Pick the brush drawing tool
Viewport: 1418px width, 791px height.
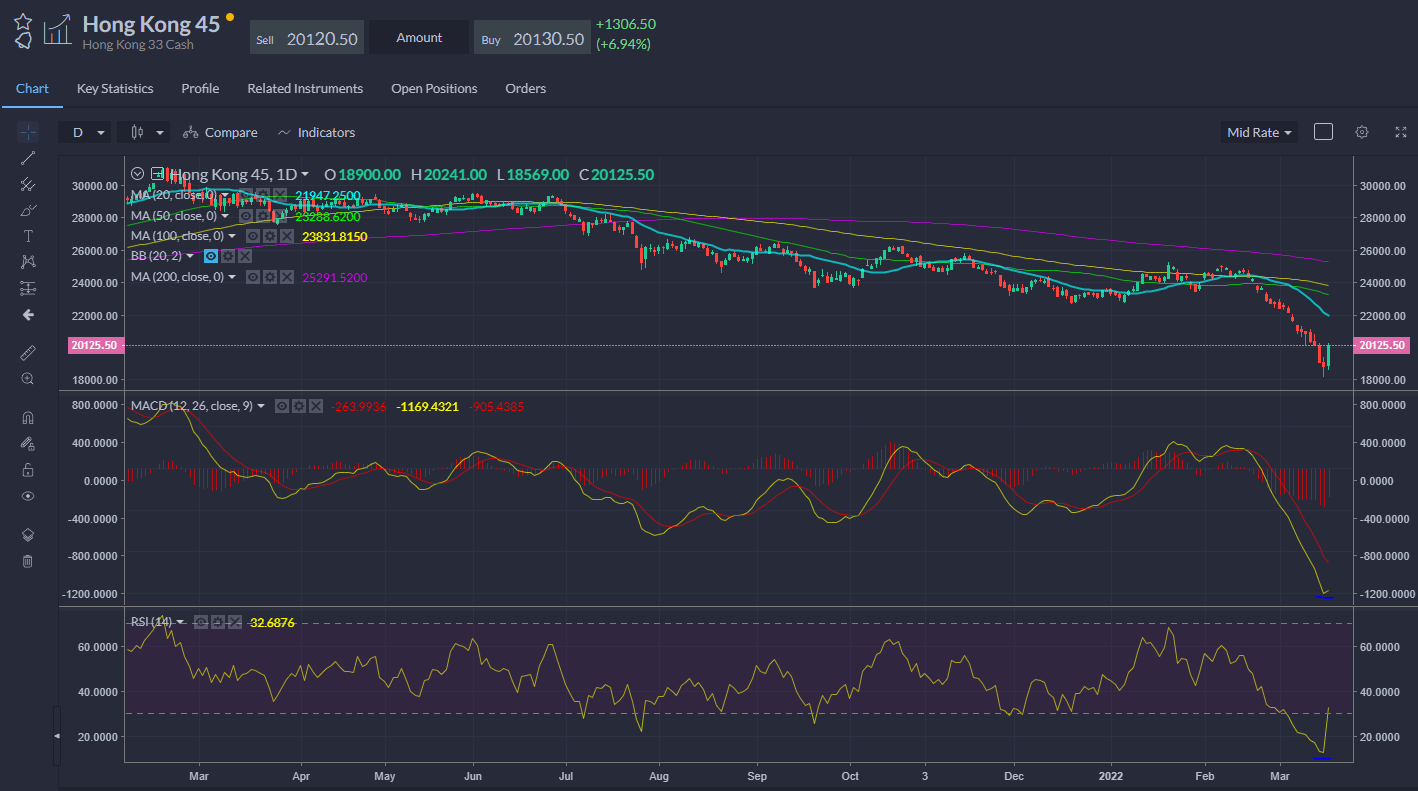tap(28, 210)
